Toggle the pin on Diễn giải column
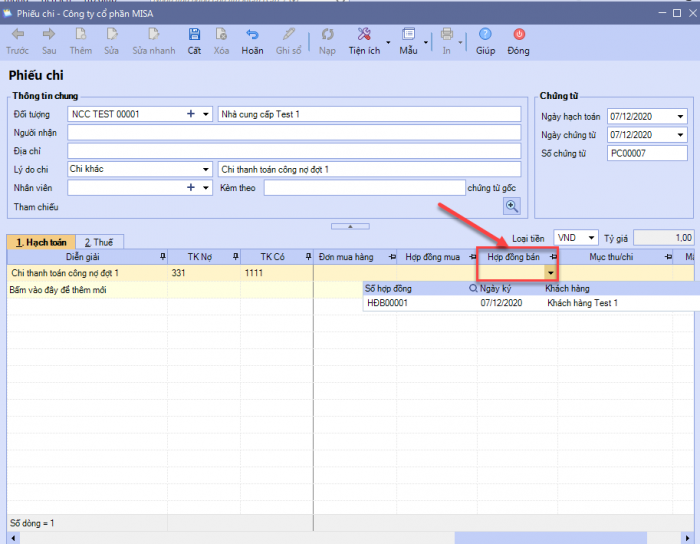This screenshot has width=700, height=544. [x=162, y=257]
